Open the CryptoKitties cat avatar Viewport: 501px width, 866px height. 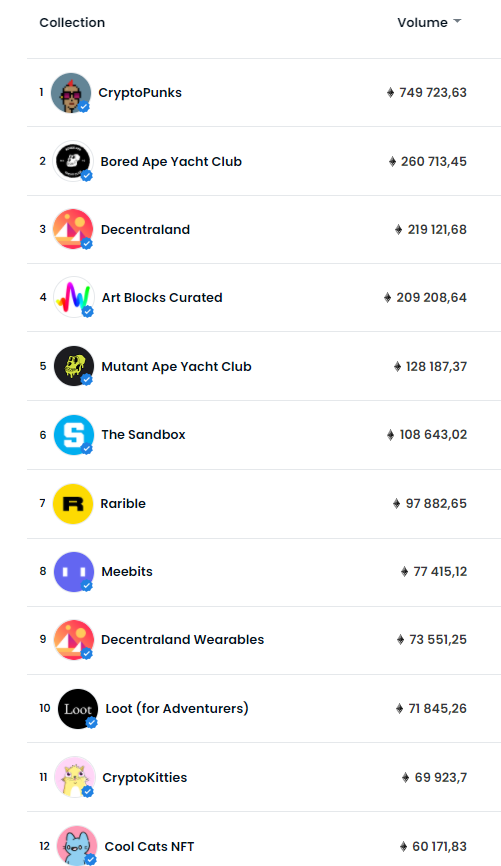coord(75,777)
